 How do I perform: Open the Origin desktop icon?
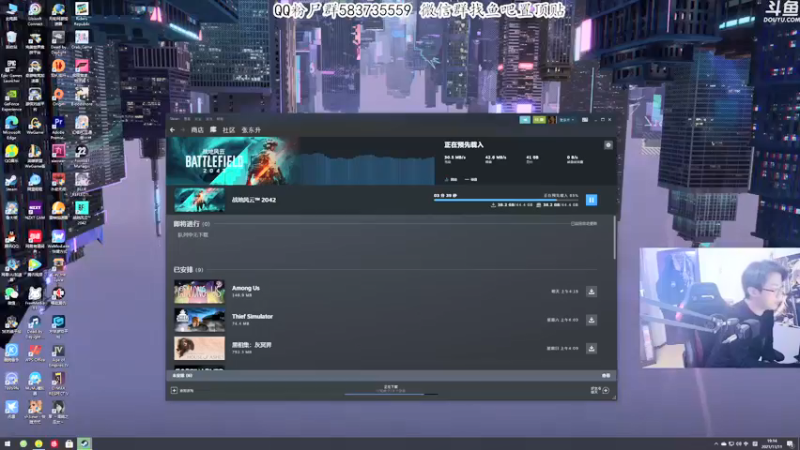pos(58,97)
